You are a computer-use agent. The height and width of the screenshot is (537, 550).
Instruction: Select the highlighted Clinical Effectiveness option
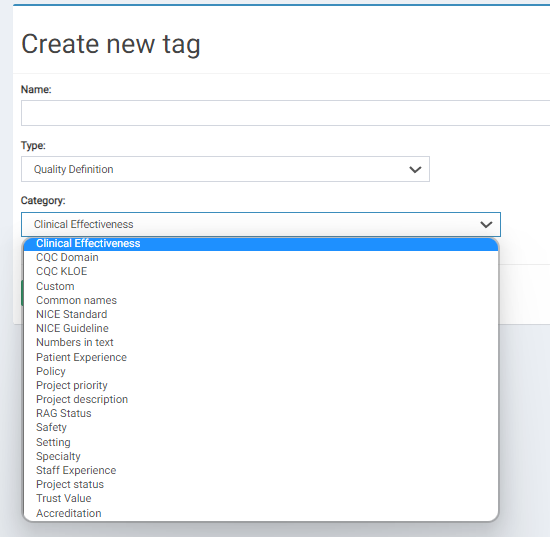click(x=261, y=244)
